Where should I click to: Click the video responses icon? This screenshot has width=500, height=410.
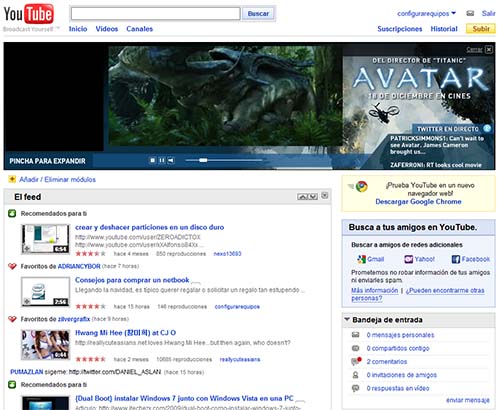(356, 388)
